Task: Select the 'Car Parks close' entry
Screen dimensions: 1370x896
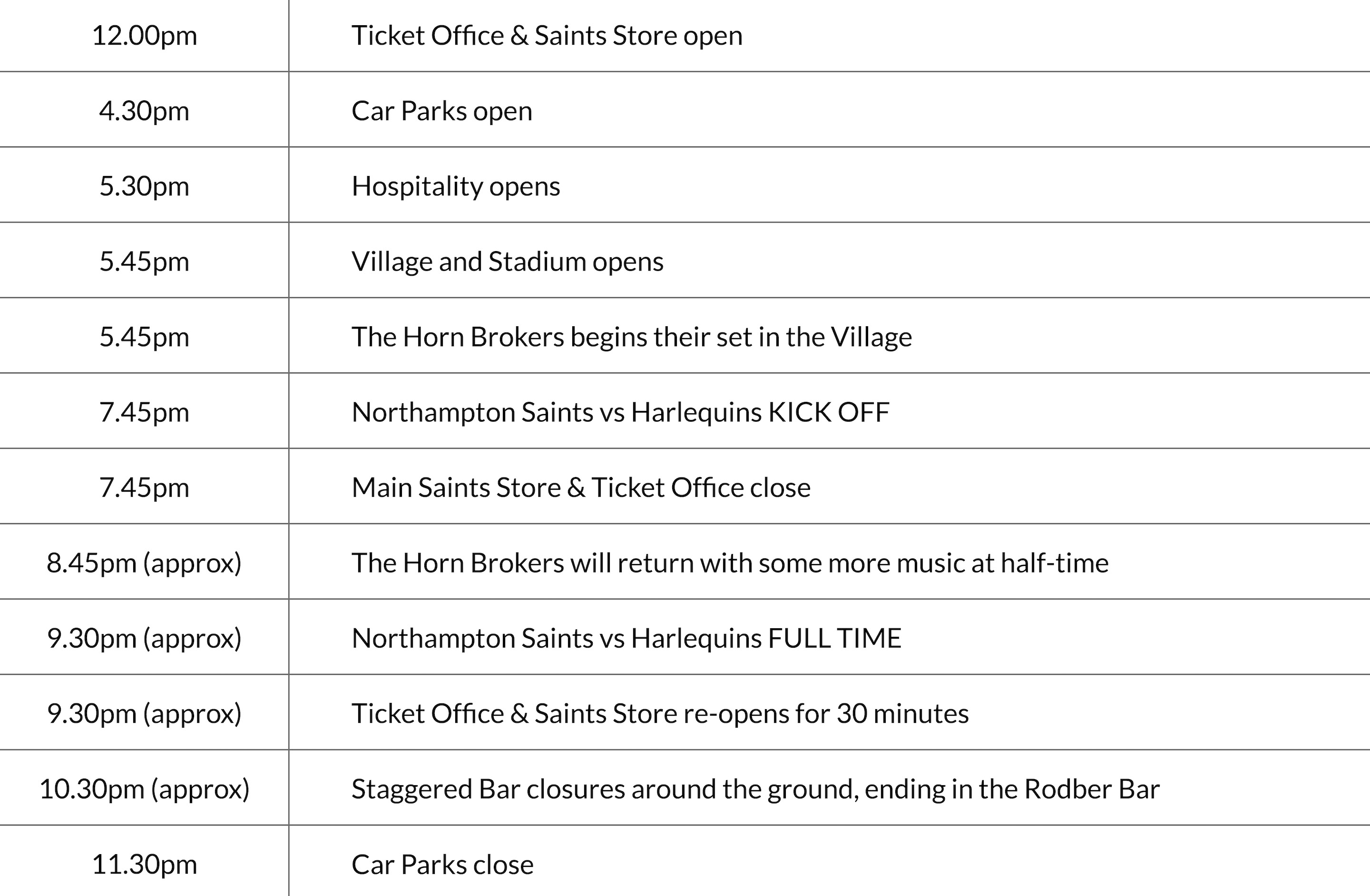Action: tap(442, 865)
